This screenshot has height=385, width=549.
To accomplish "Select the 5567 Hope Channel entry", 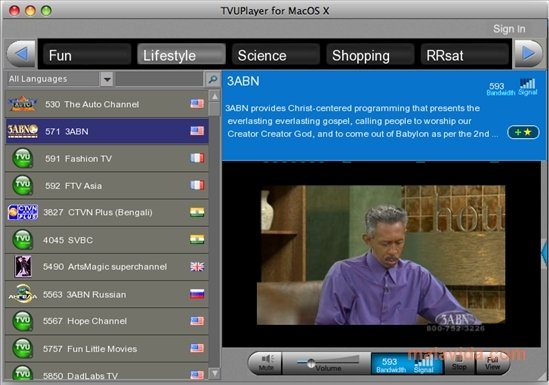I will click(107, 321).
